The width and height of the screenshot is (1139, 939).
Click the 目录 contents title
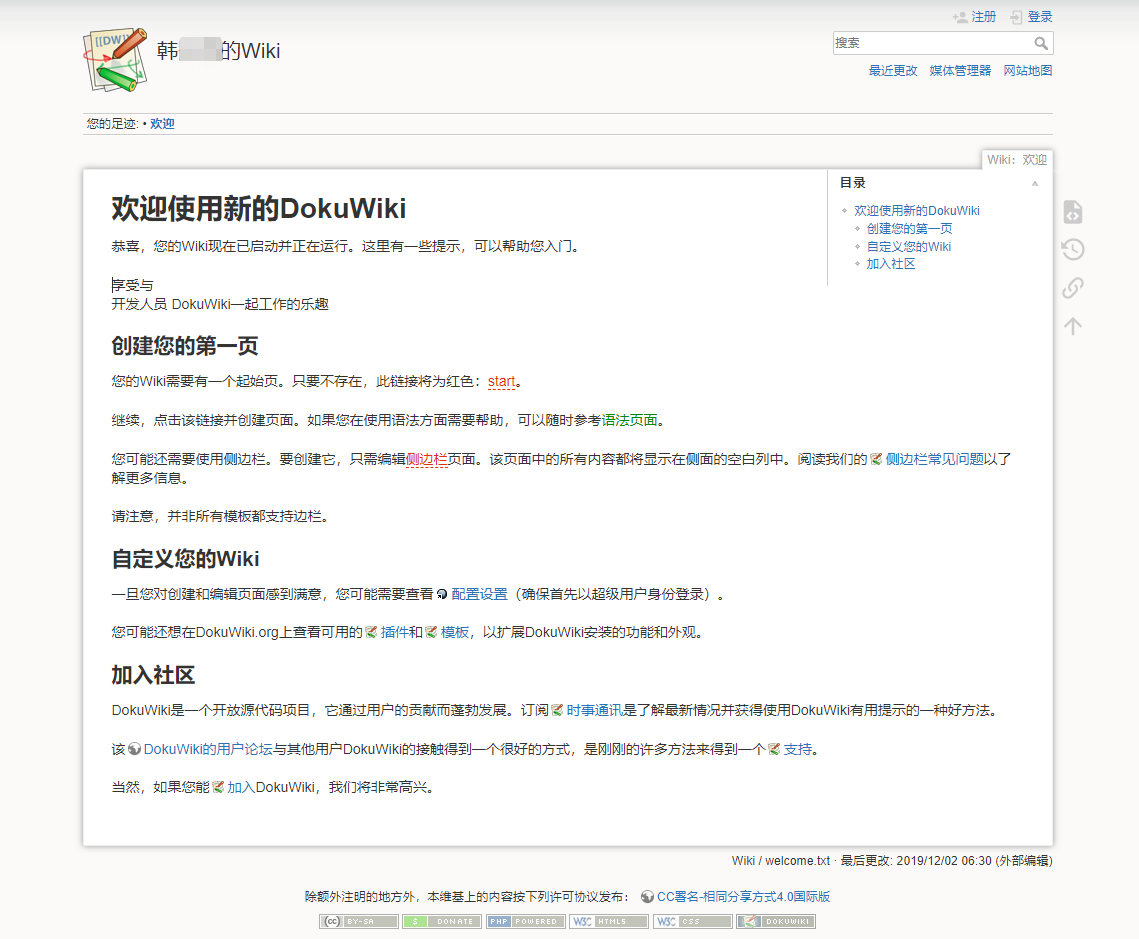click(x=853, y=183)
